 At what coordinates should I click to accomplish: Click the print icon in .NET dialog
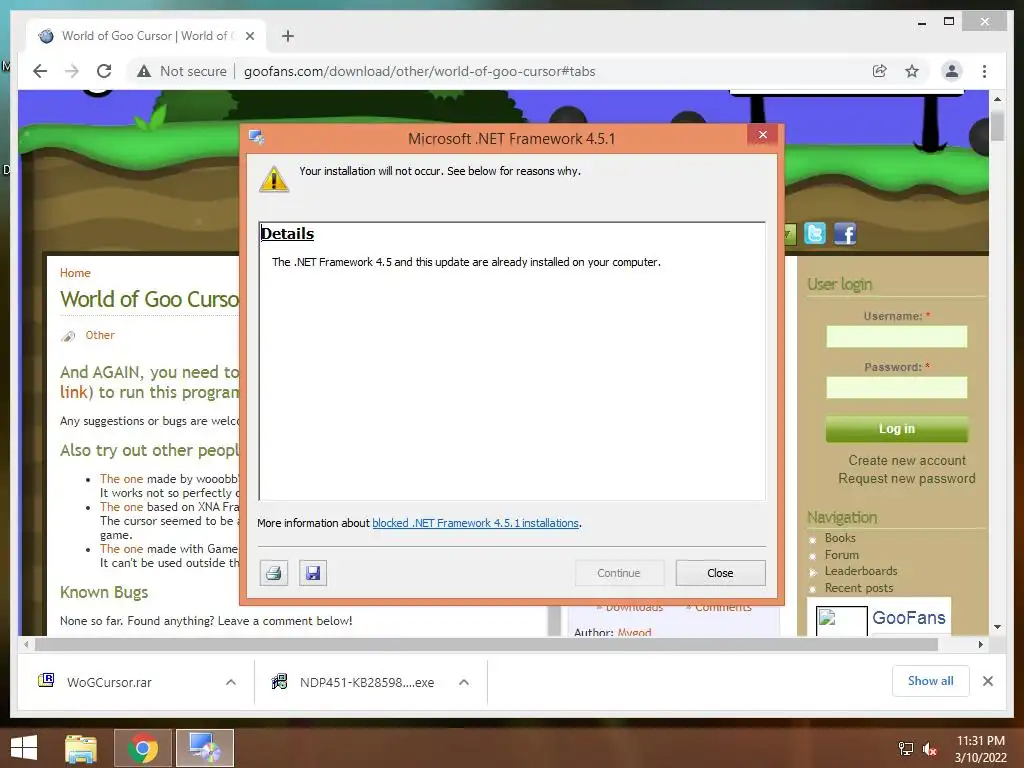pos(274,573)
